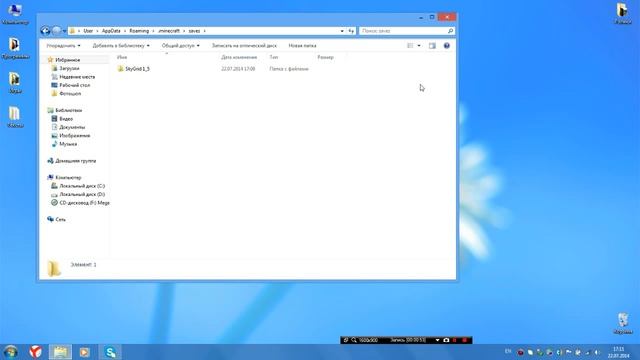Open view options dropdown arrow
The width and height of the screenshot is (640, 360).
click(x=419, y=46)
